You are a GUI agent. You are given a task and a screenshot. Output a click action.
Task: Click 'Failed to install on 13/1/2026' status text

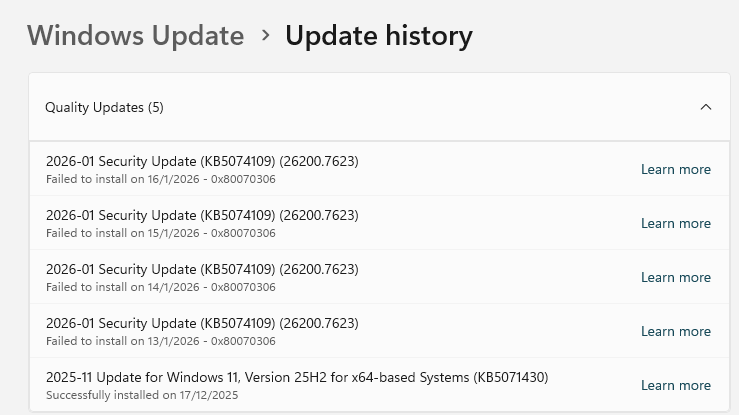pyautogui.click(x=160, y=341)
